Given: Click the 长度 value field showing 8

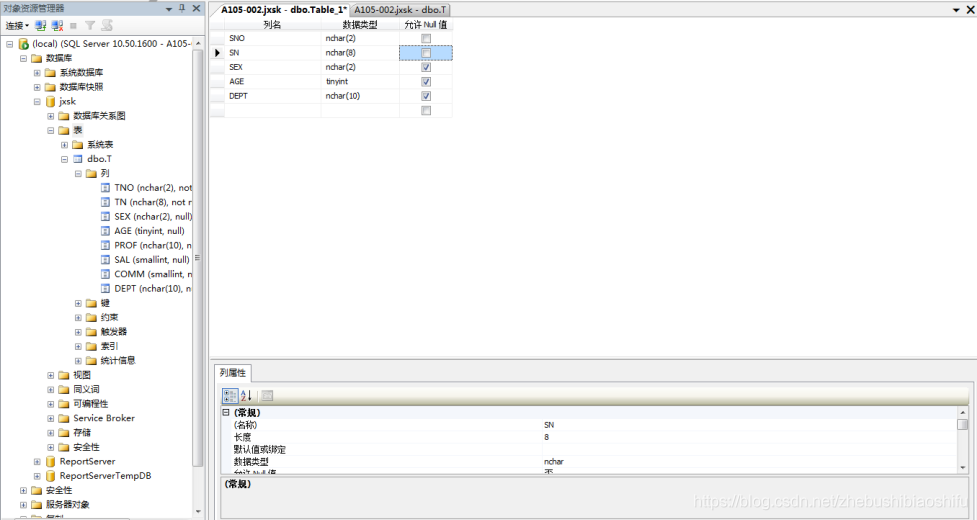Looking at the screenshot, I should pyautogui.click(x=750, y=437).
